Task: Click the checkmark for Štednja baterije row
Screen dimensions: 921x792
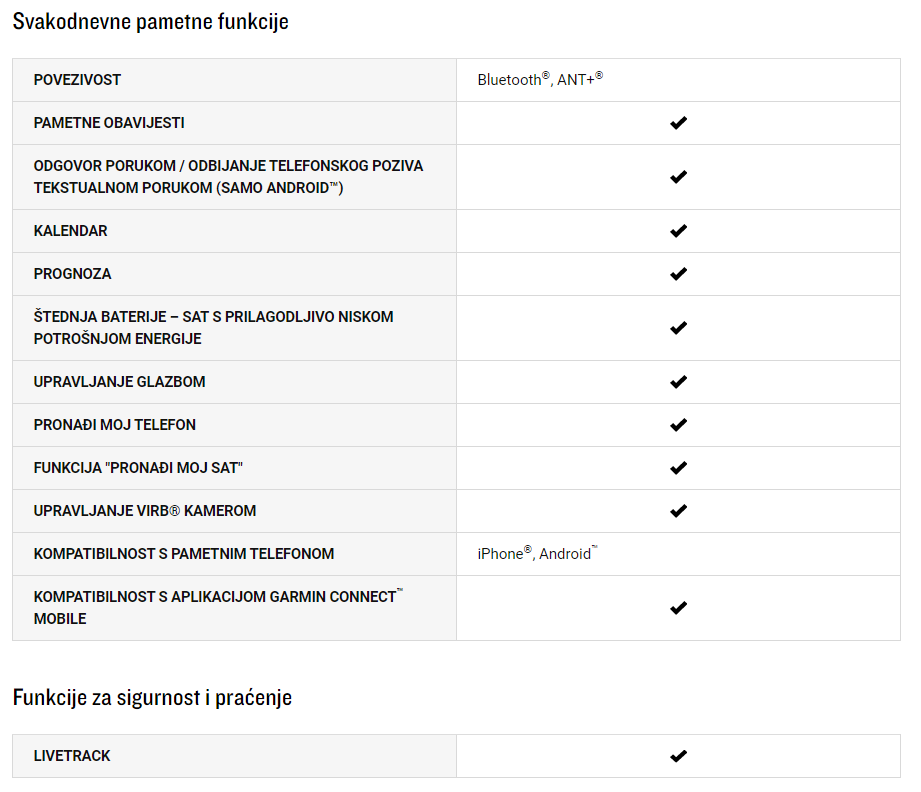Action: [678, 328]
